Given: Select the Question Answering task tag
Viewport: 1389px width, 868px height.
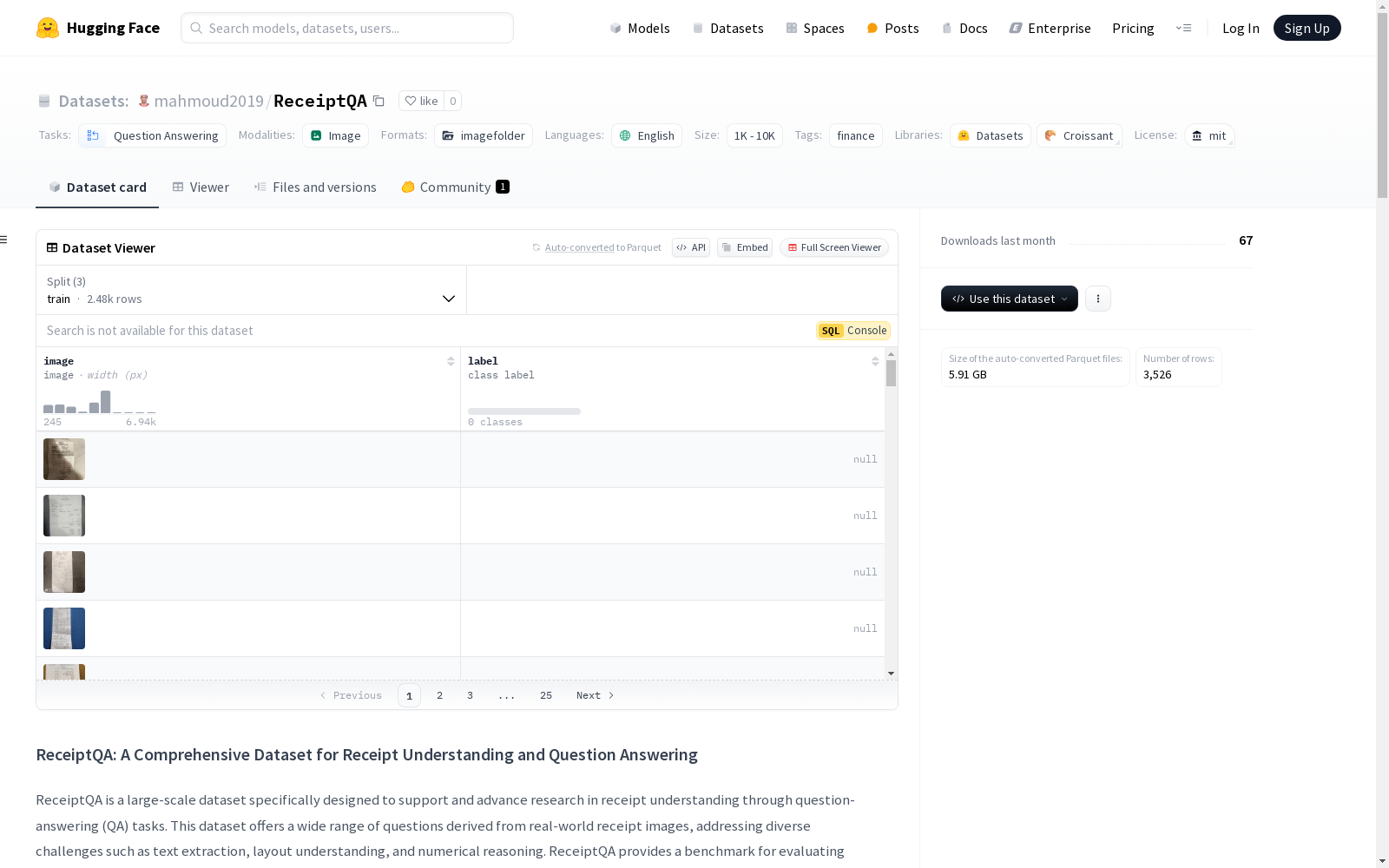Looking at the screenshot, I should pos(153,135).
